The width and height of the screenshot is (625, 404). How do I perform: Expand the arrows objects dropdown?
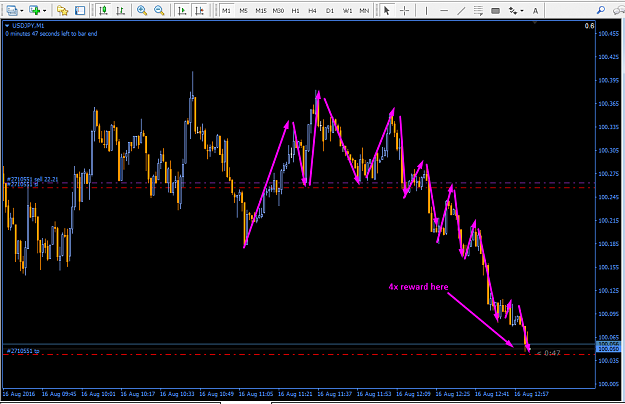(x=522, y=11)
